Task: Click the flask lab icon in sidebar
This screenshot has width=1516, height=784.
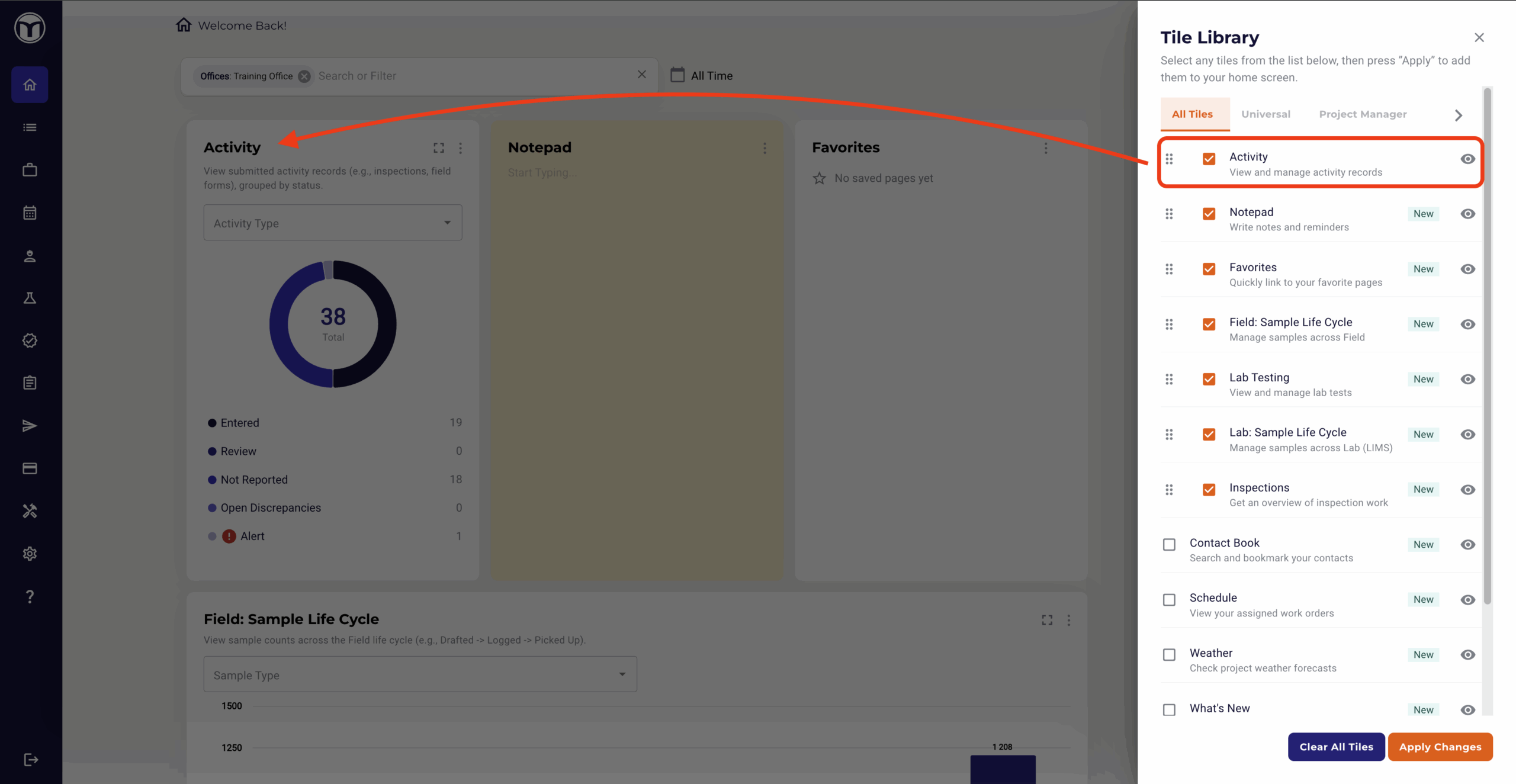Action: click(30, 298)
